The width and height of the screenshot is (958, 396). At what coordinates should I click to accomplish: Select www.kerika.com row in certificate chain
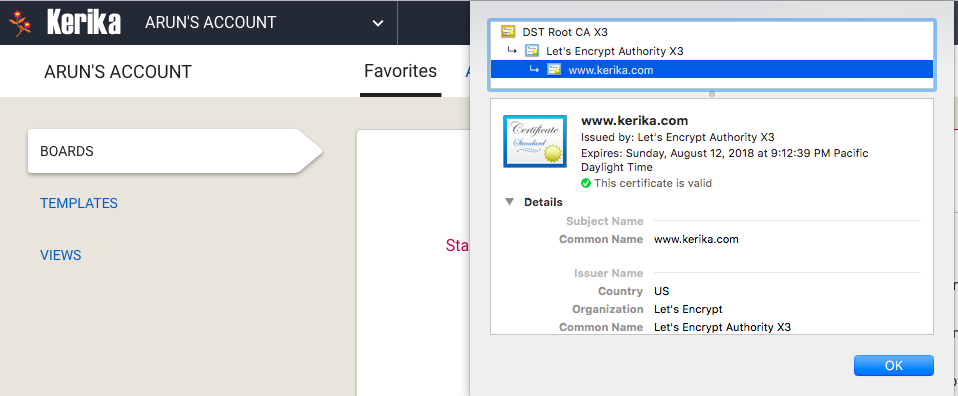pyautogui.click(x=712, y=70)
